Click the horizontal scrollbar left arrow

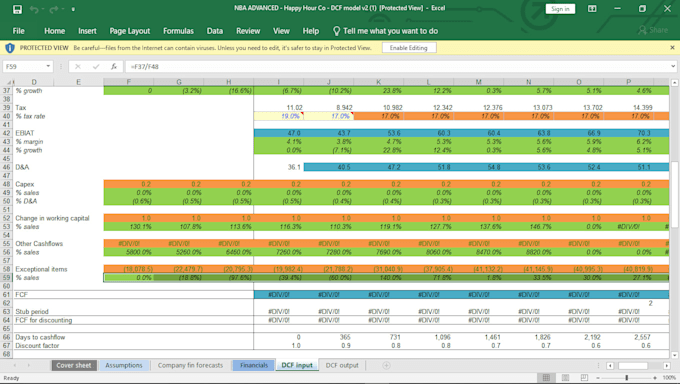[x=610, y=366]
